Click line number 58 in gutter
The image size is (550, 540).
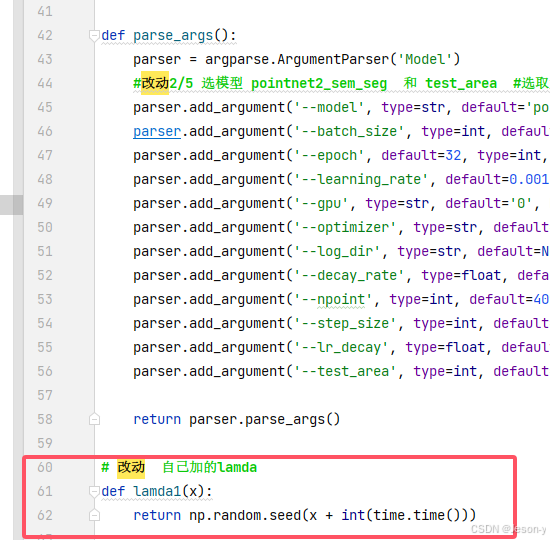pyautogui.click(x=45, y=419)
